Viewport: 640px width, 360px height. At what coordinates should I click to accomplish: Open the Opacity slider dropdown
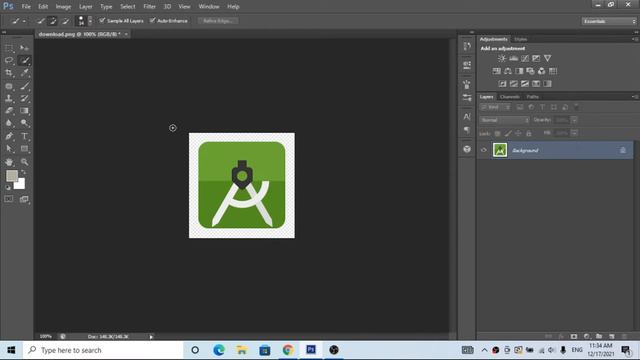(574, 120)
